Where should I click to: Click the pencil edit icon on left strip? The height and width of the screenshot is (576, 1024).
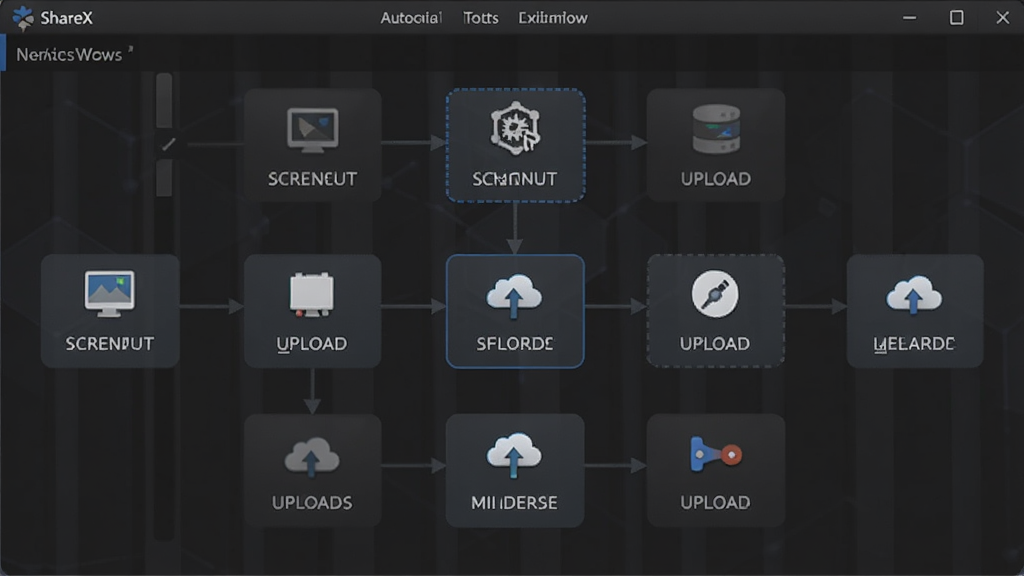(168, 144)
